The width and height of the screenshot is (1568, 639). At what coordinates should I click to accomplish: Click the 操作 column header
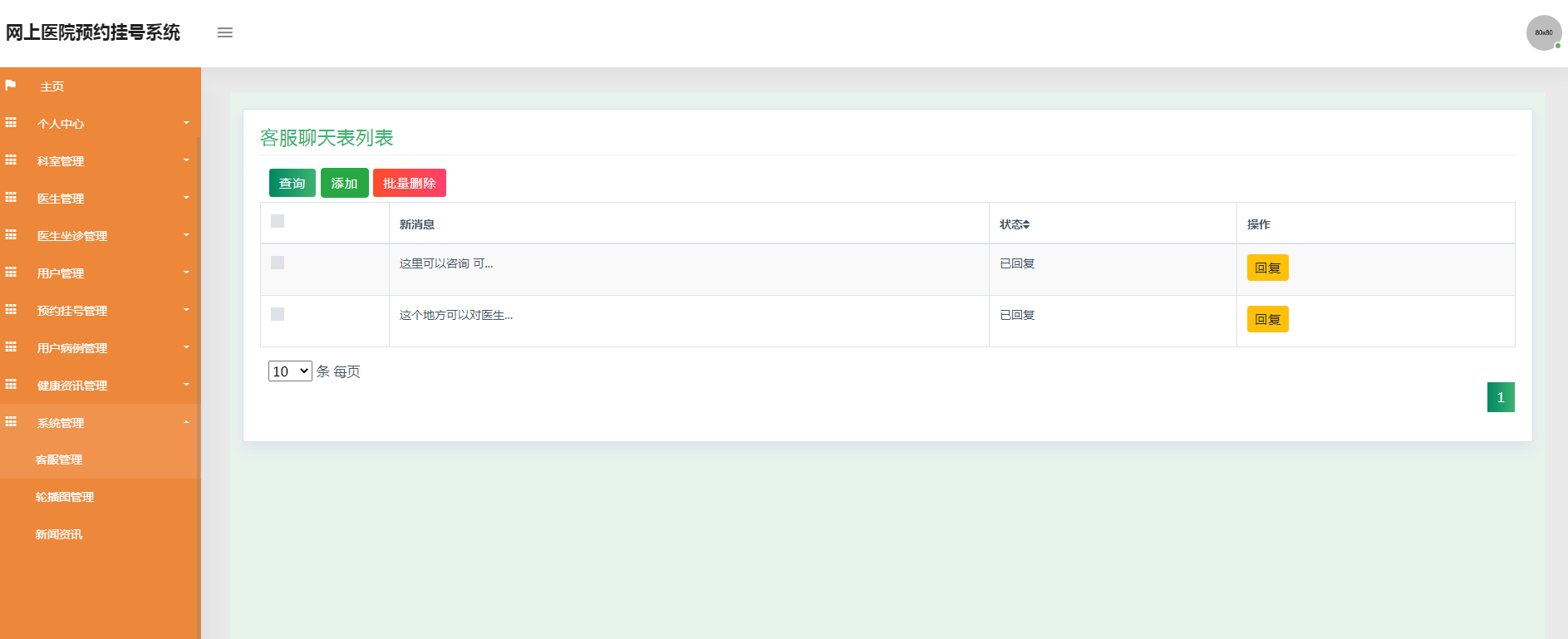(1259, 224)
